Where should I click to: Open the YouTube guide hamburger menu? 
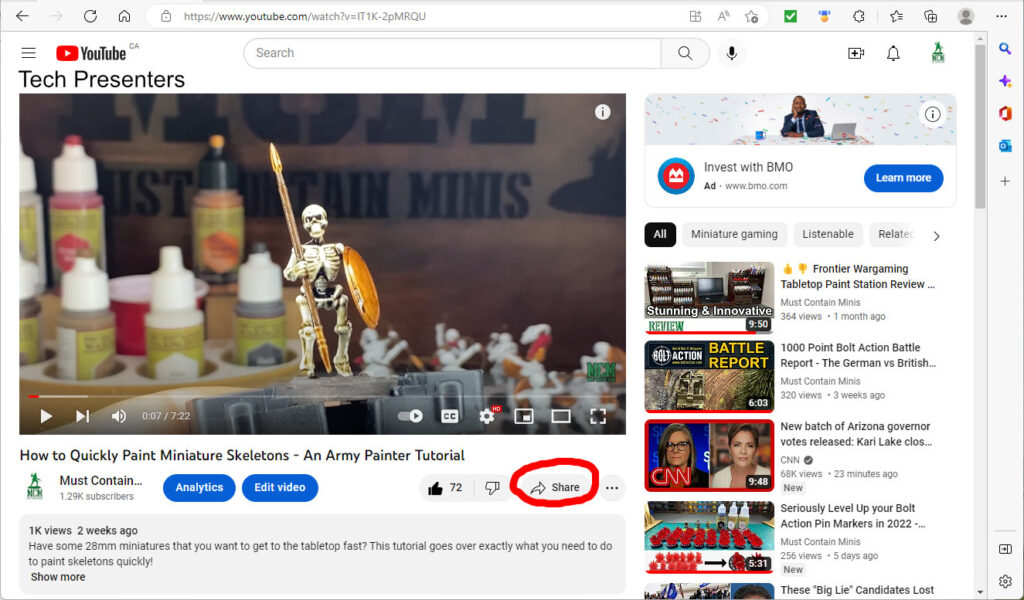[29, 53]
